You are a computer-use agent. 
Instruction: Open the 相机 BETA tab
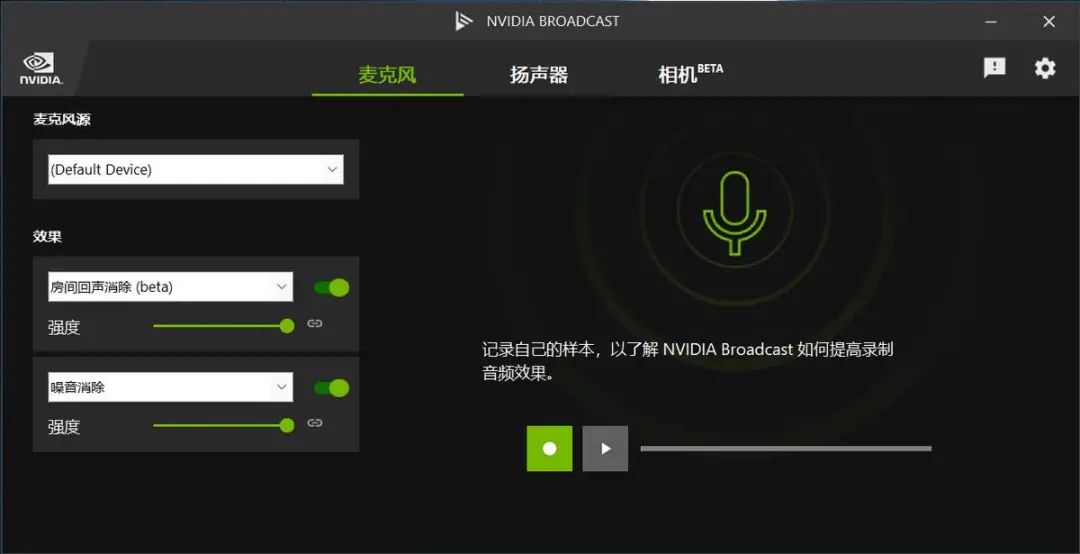pyautogui.click(x=690, y=73)
